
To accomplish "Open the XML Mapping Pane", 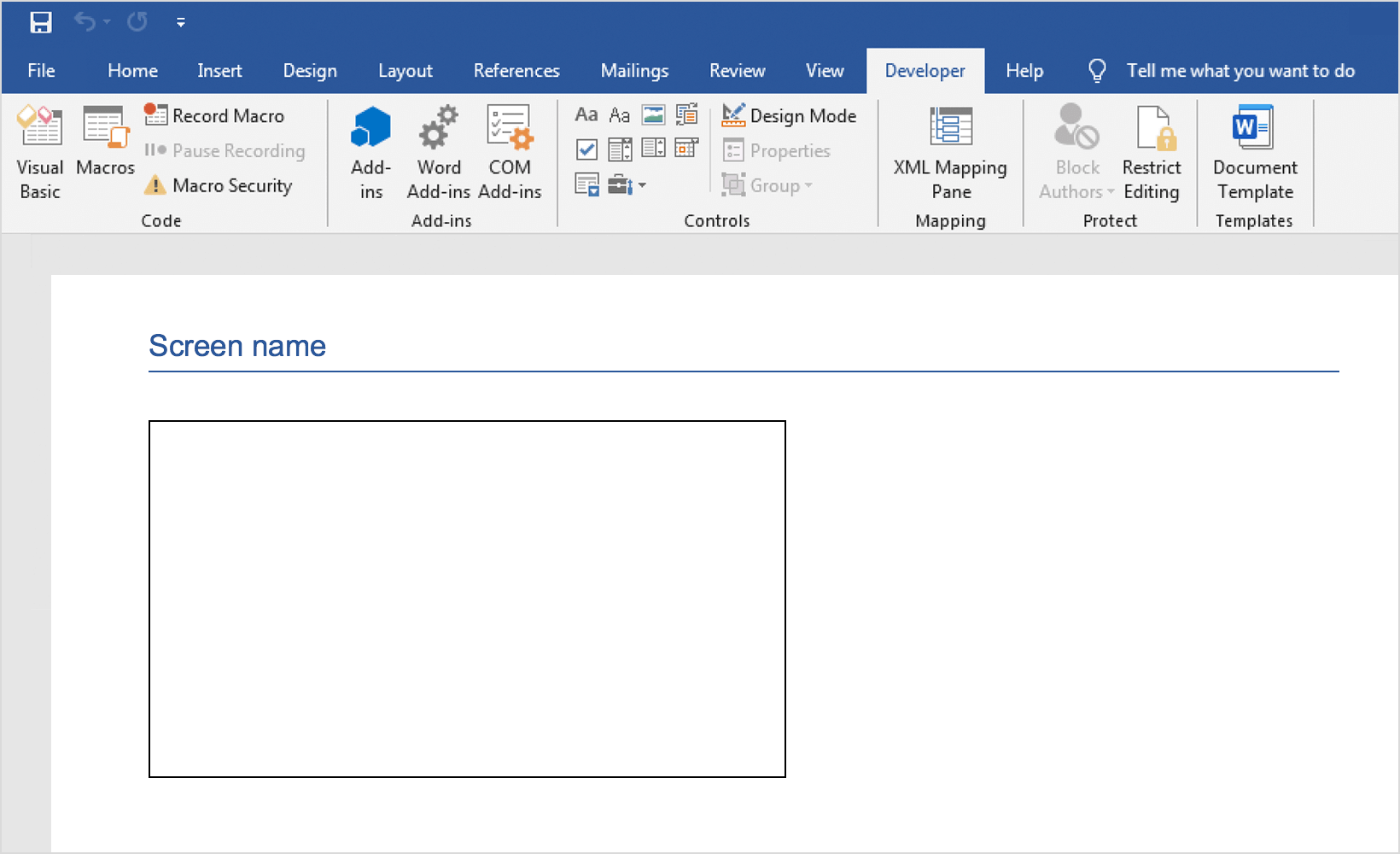I will point(950,152).
